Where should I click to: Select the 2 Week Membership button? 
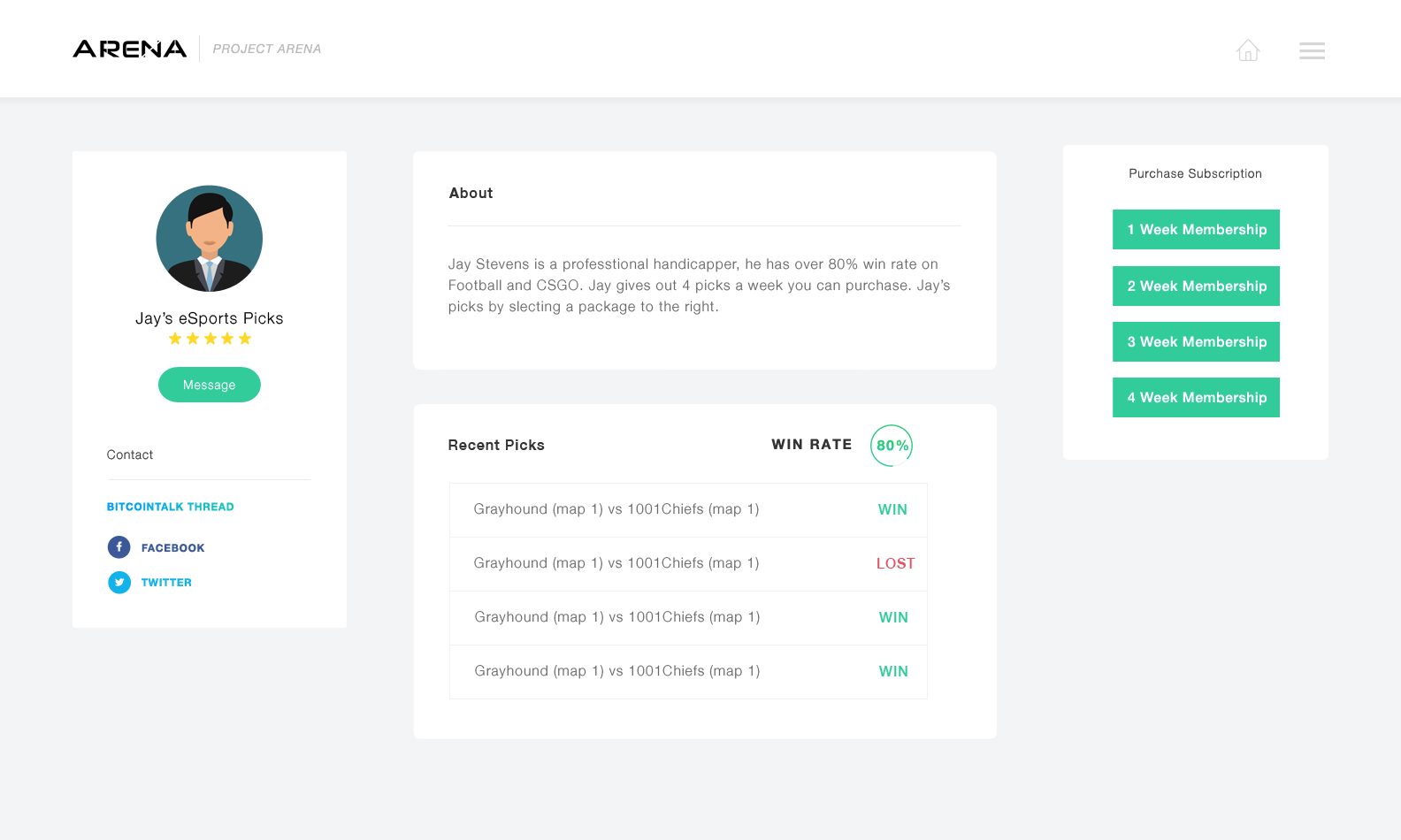pos(1196,286)
